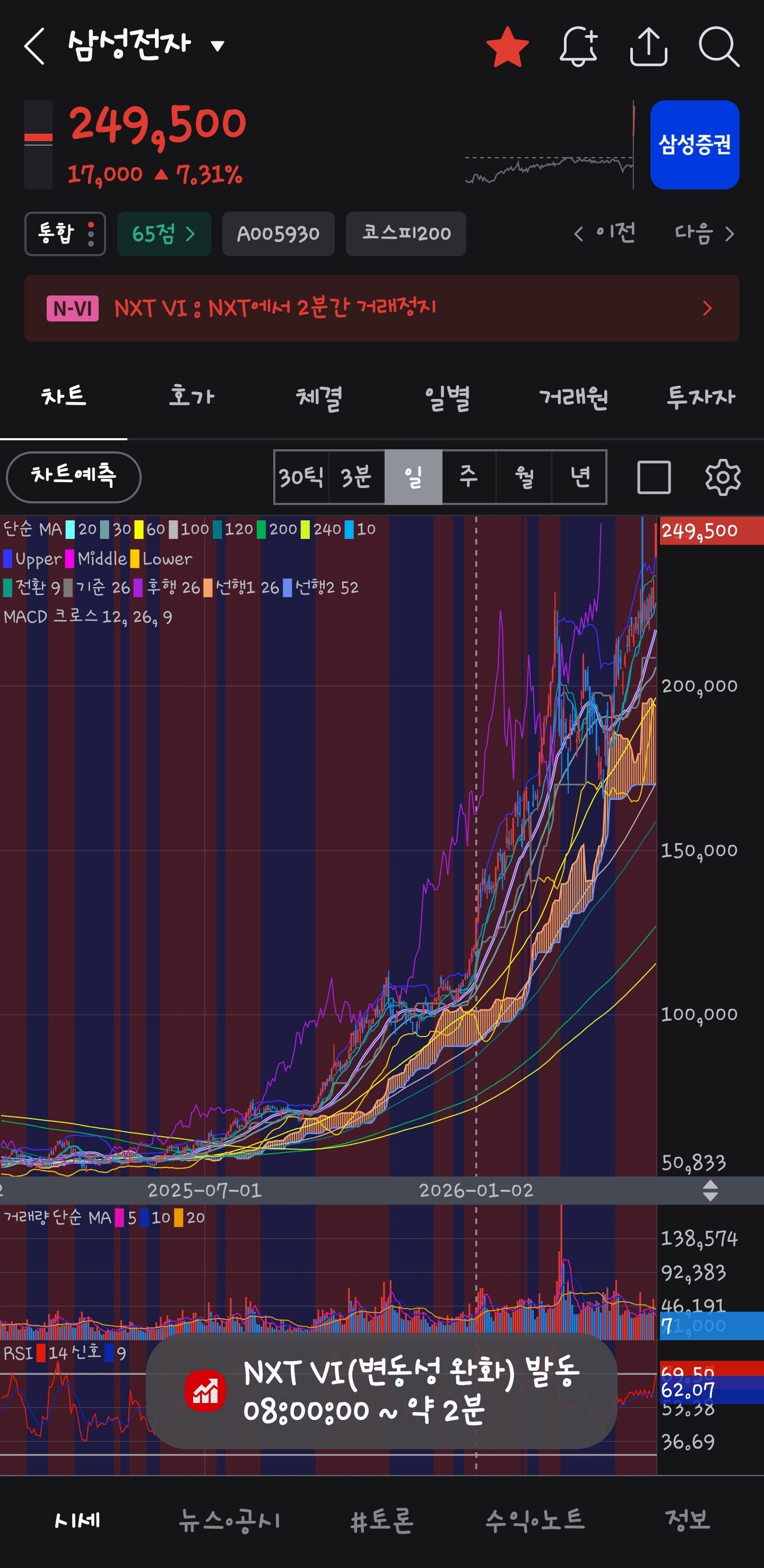Switch to the 차트 tab
This screenshot has width=764, height=1568.
tap(63, 397)
